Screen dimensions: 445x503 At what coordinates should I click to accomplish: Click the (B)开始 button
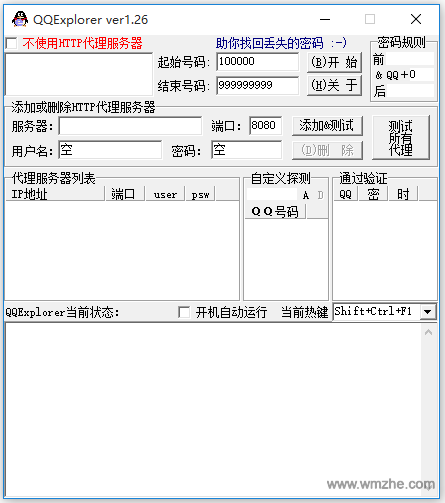334,62
